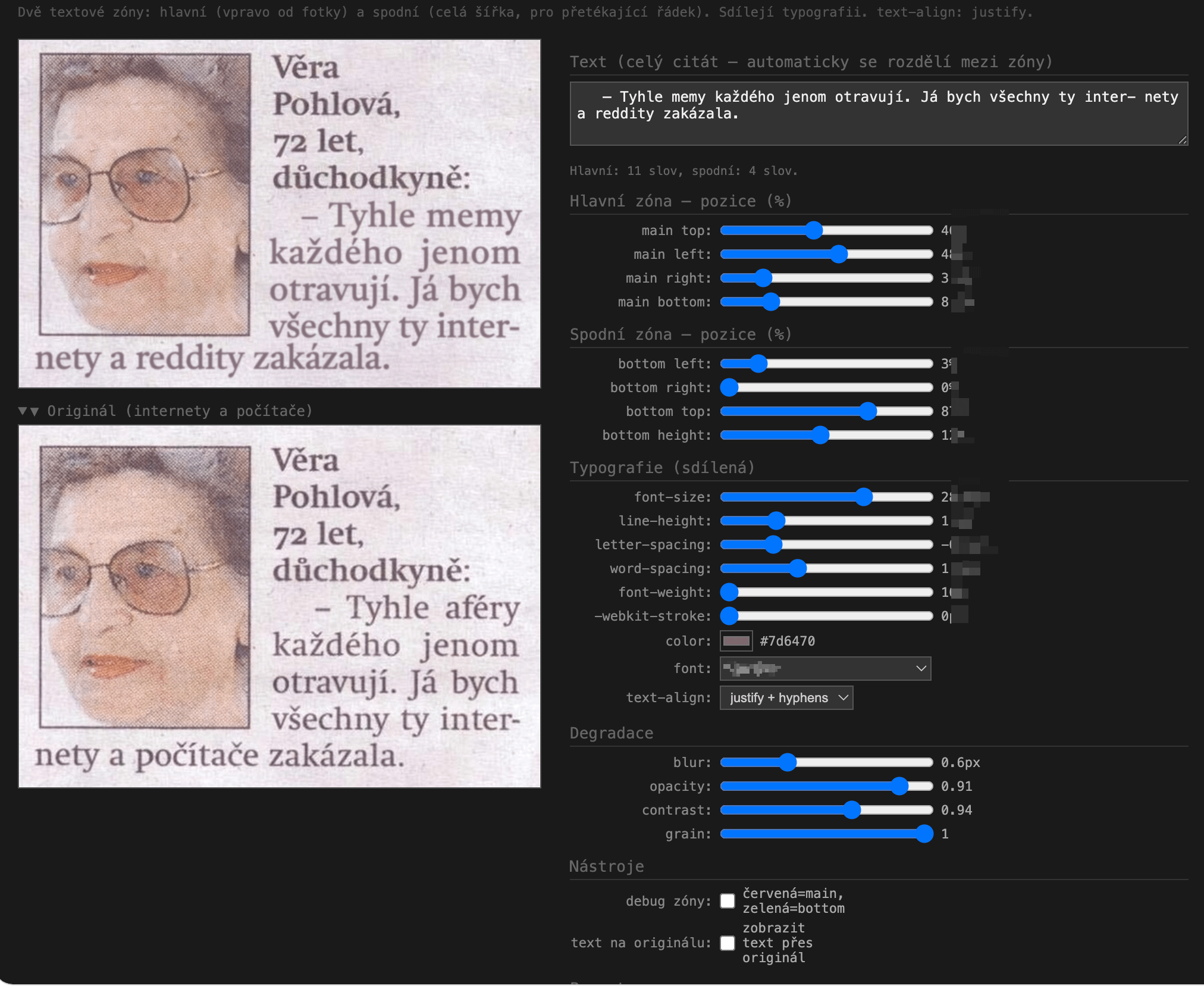Click the word-spacing slider handle

[798, 568]
